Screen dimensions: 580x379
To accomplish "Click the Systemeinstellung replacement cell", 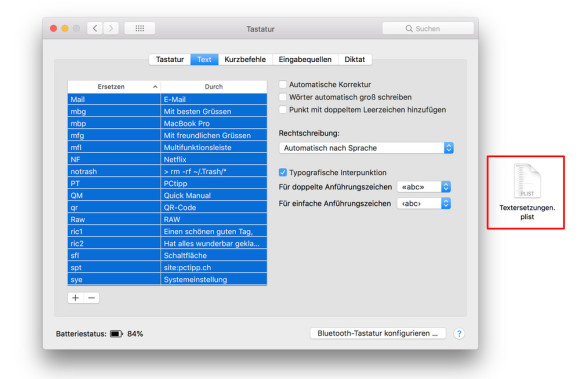I will pyautogui.click(x=214, y=280).
